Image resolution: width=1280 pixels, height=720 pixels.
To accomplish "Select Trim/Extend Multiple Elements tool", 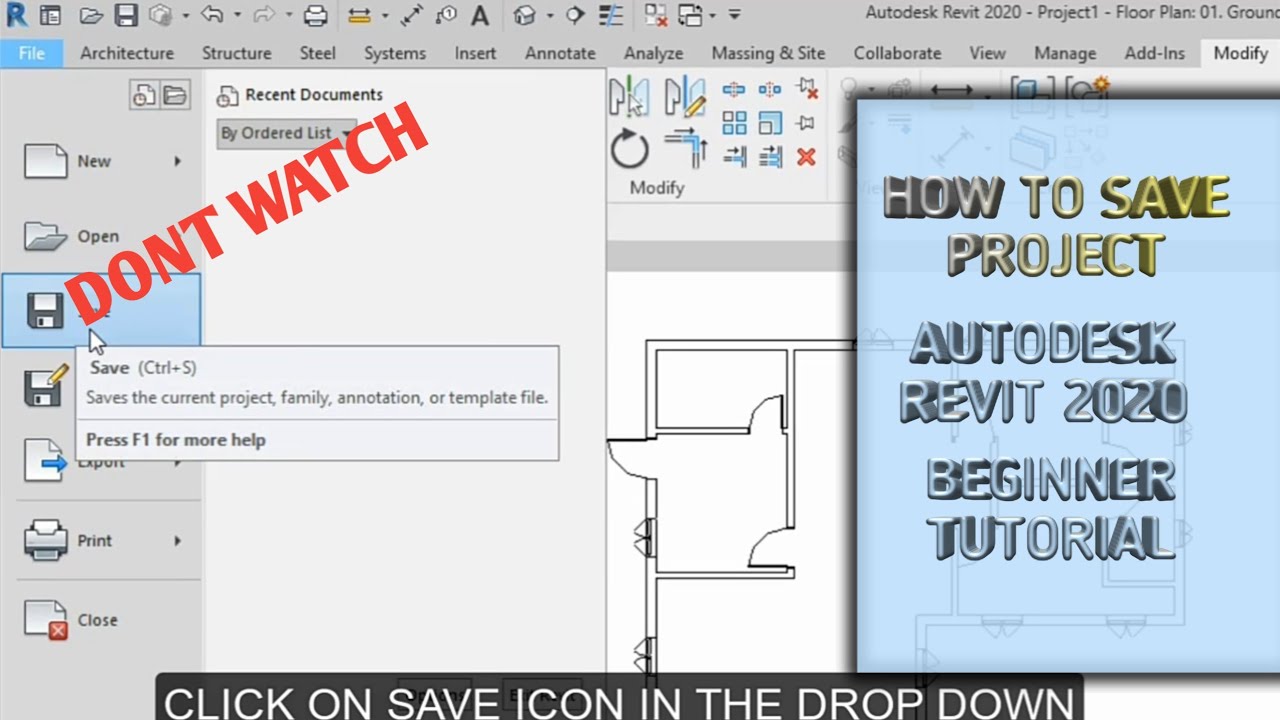I will point(770,156).
